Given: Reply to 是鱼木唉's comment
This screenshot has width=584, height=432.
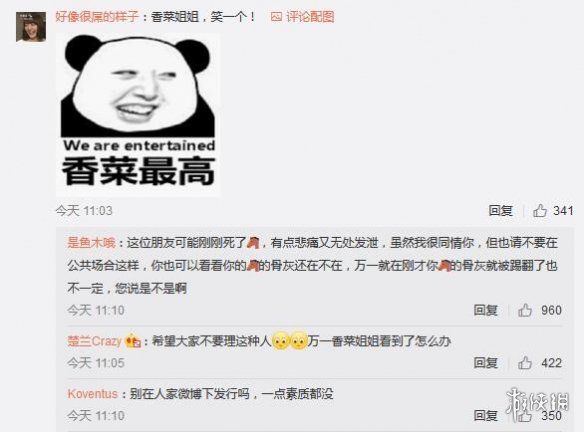Looking at the screenshot, I should 486,310.
